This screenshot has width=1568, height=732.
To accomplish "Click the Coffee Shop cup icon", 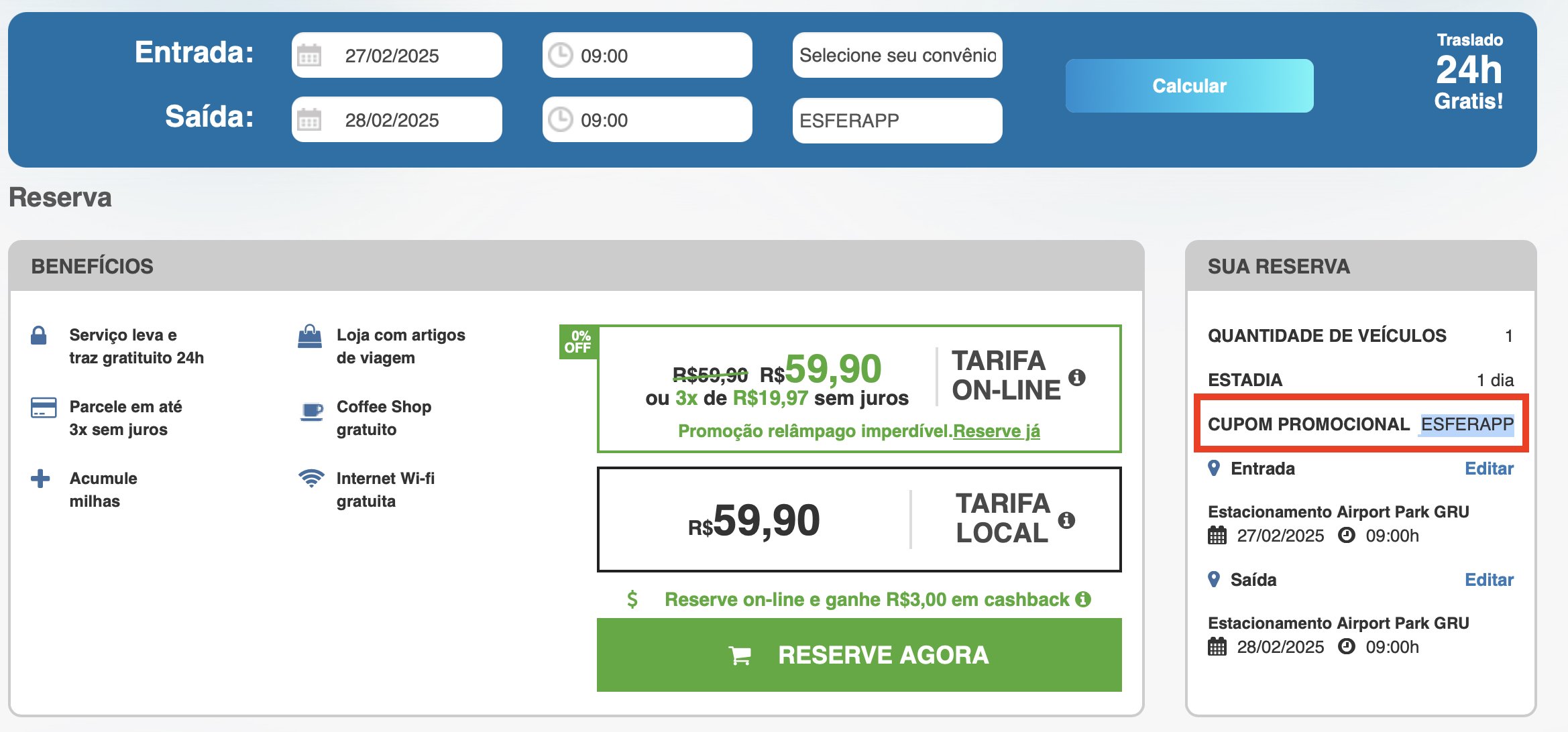I will [x=311, y=410].
